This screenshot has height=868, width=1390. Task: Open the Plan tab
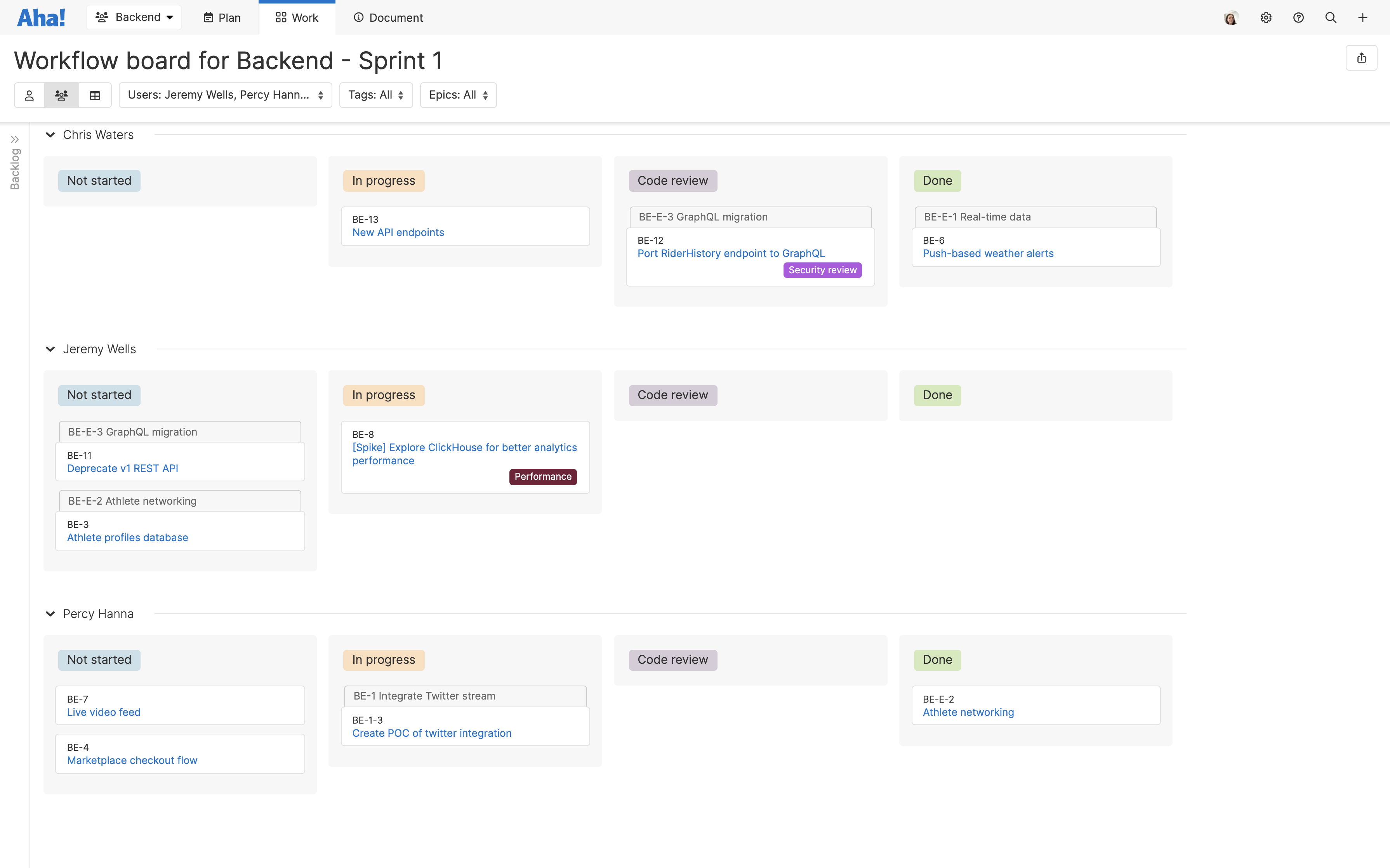(222, 18)
